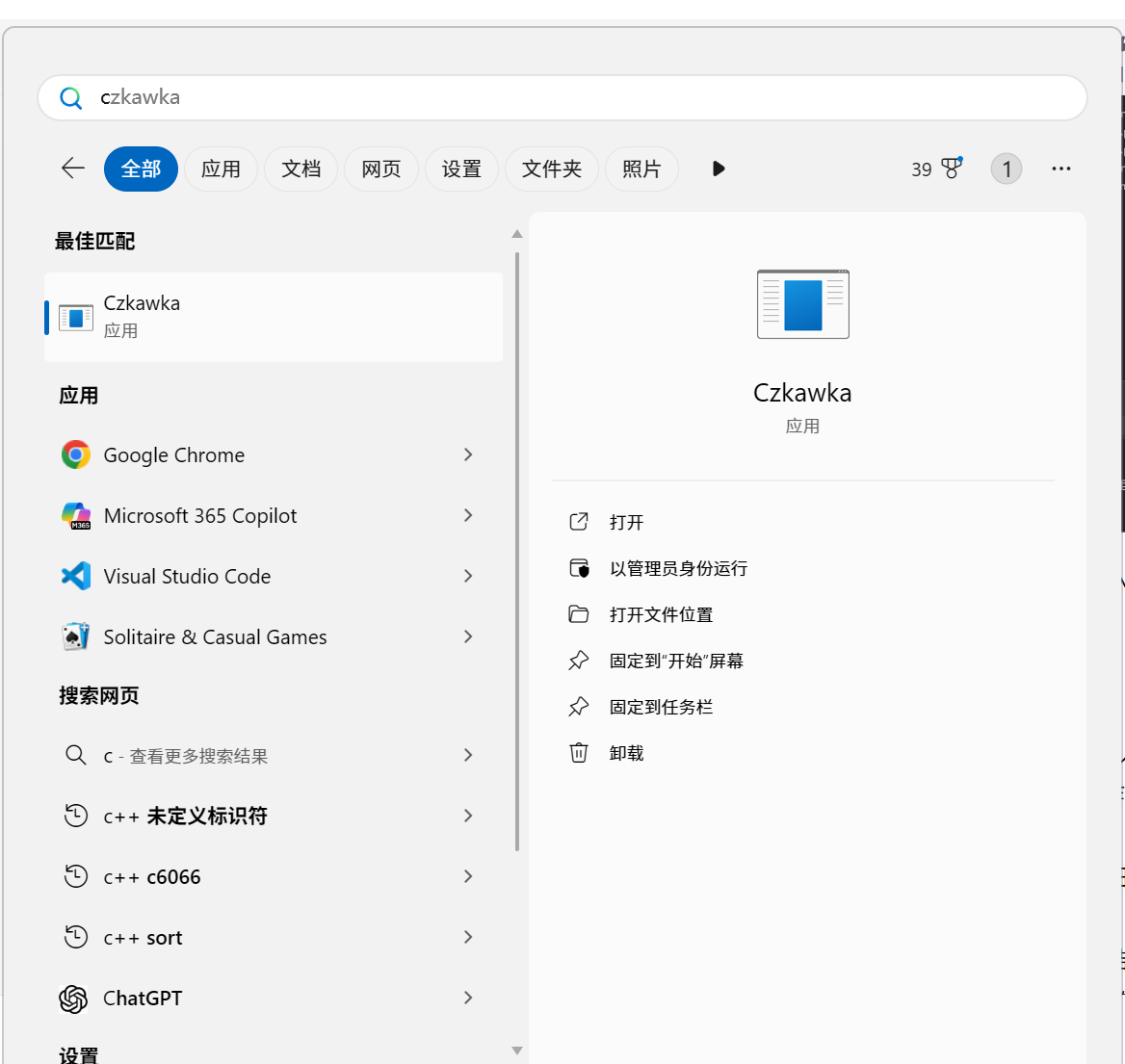Expand the 'c - 查看更多搜索结果' chevron
This screenshot has width=1125, height=1064.
468,755
